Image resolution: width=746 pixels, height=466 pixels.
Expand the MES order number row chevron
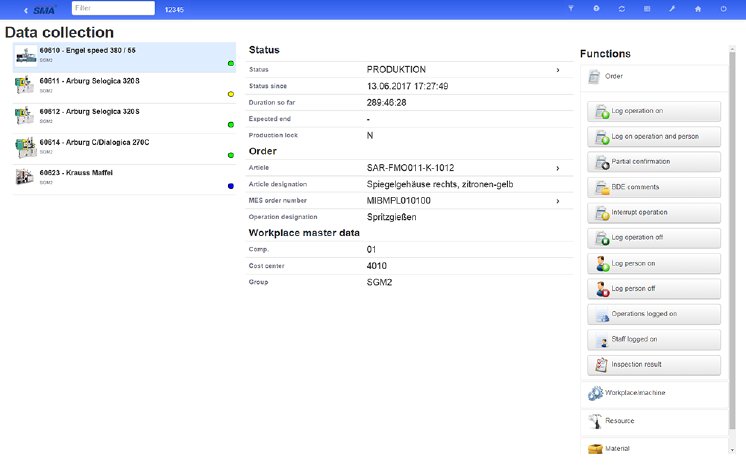[557, 201]
